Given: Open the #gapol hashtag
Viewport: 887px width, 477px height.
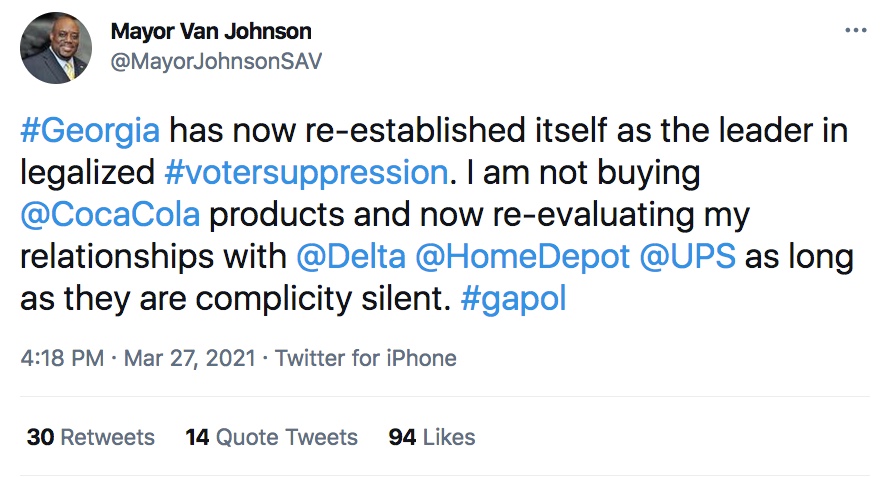Looking at the screenshot, I should (513, 300).
